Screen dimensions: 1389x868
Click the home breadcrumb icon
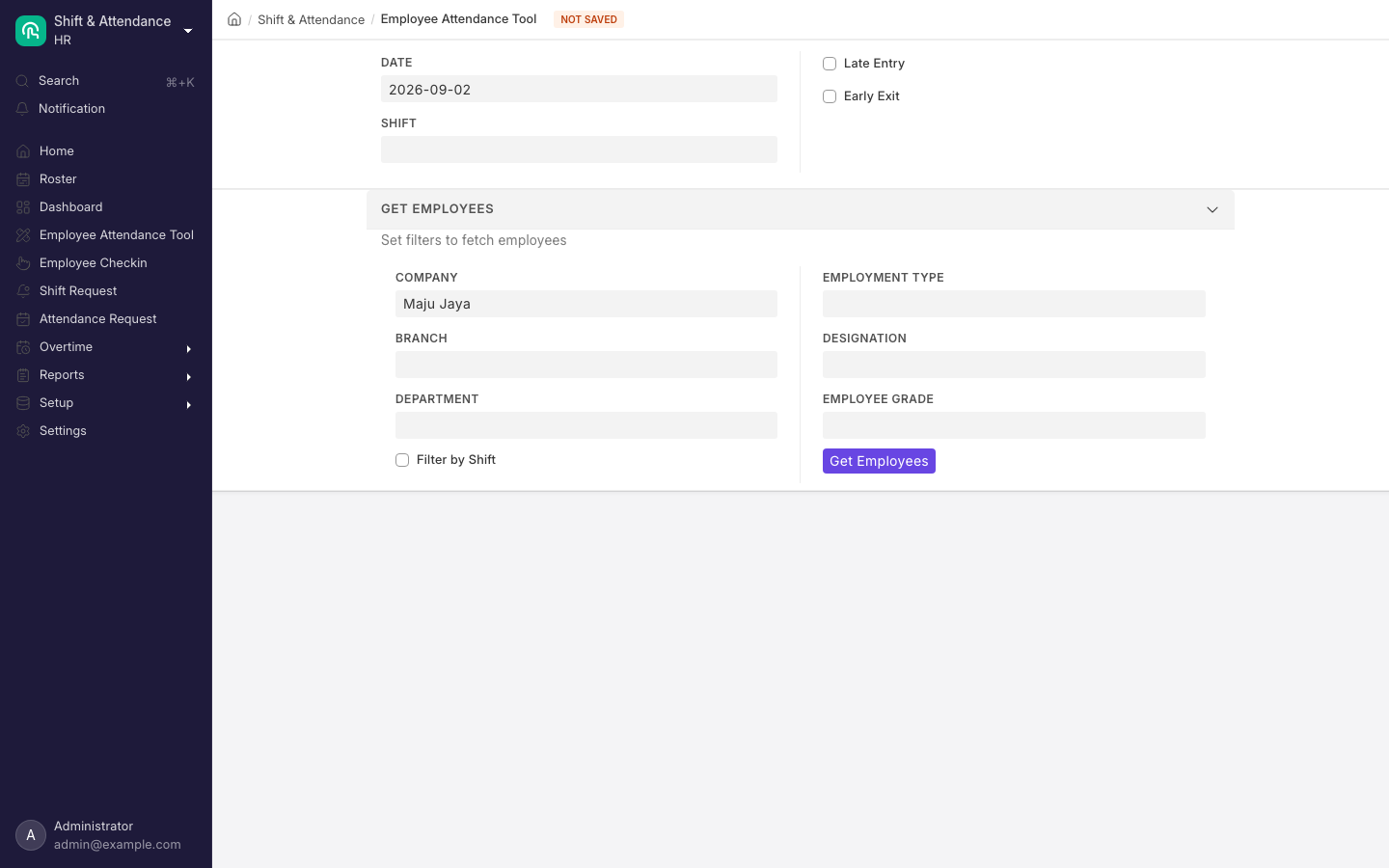coord(234,19)
